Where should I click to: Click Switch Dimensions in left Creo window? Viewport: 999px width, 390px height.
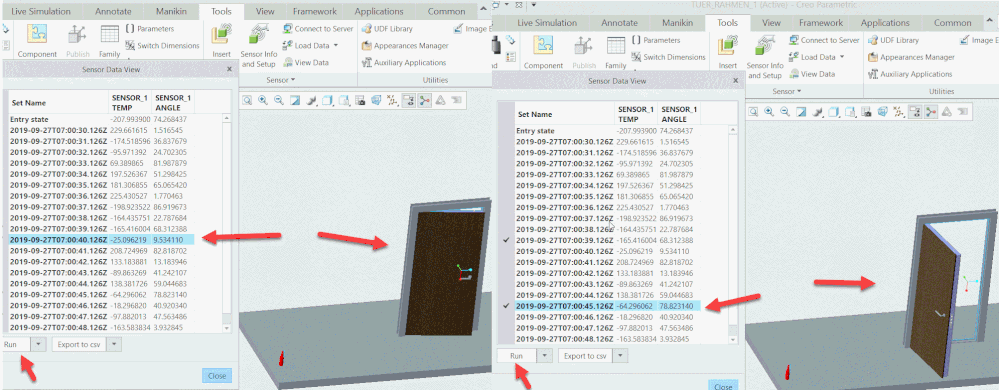(x=162, y=45)
